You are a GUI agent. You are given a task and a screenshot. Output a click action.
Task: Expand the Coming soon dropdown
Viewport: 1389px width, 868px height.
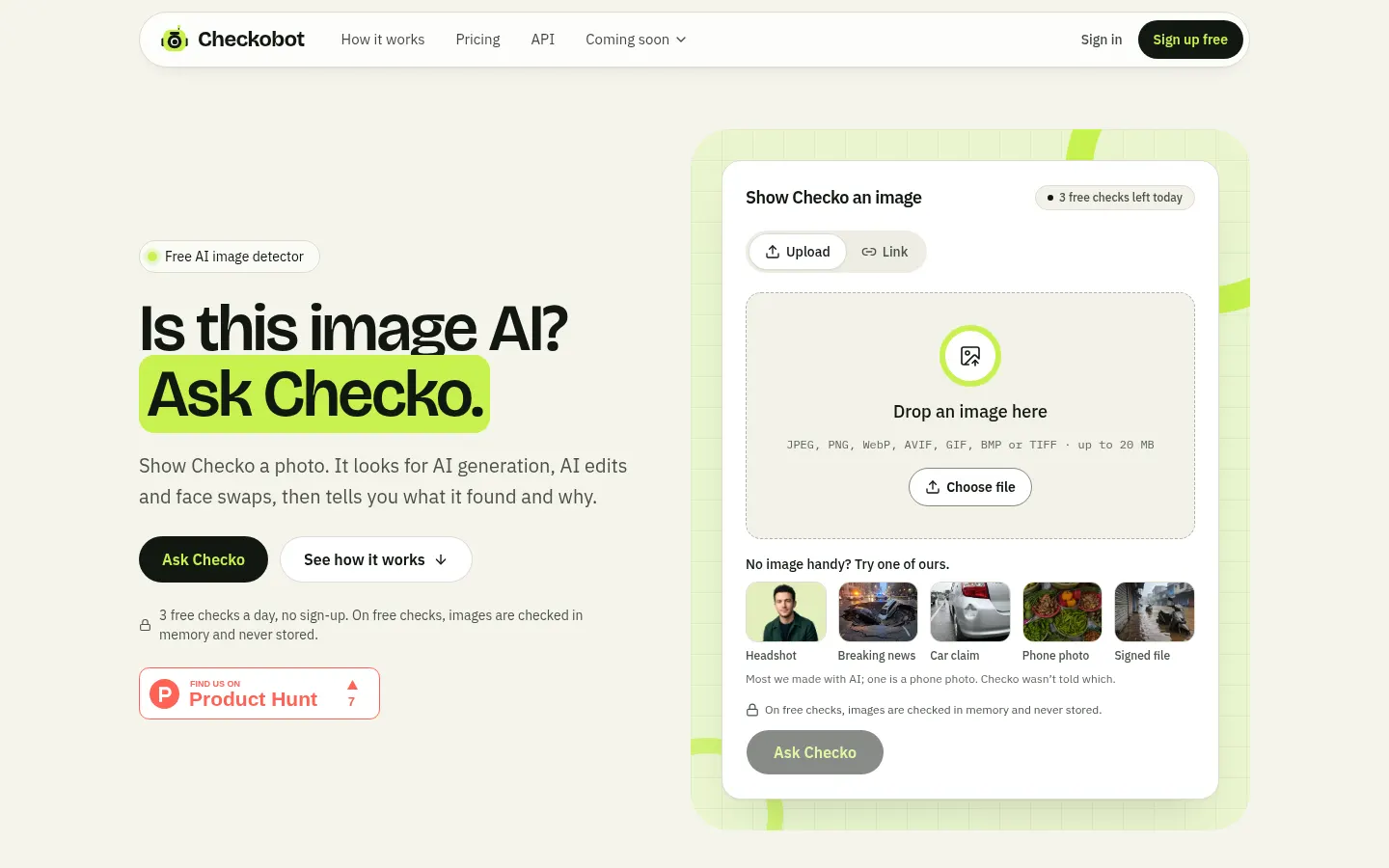[636, 40]
